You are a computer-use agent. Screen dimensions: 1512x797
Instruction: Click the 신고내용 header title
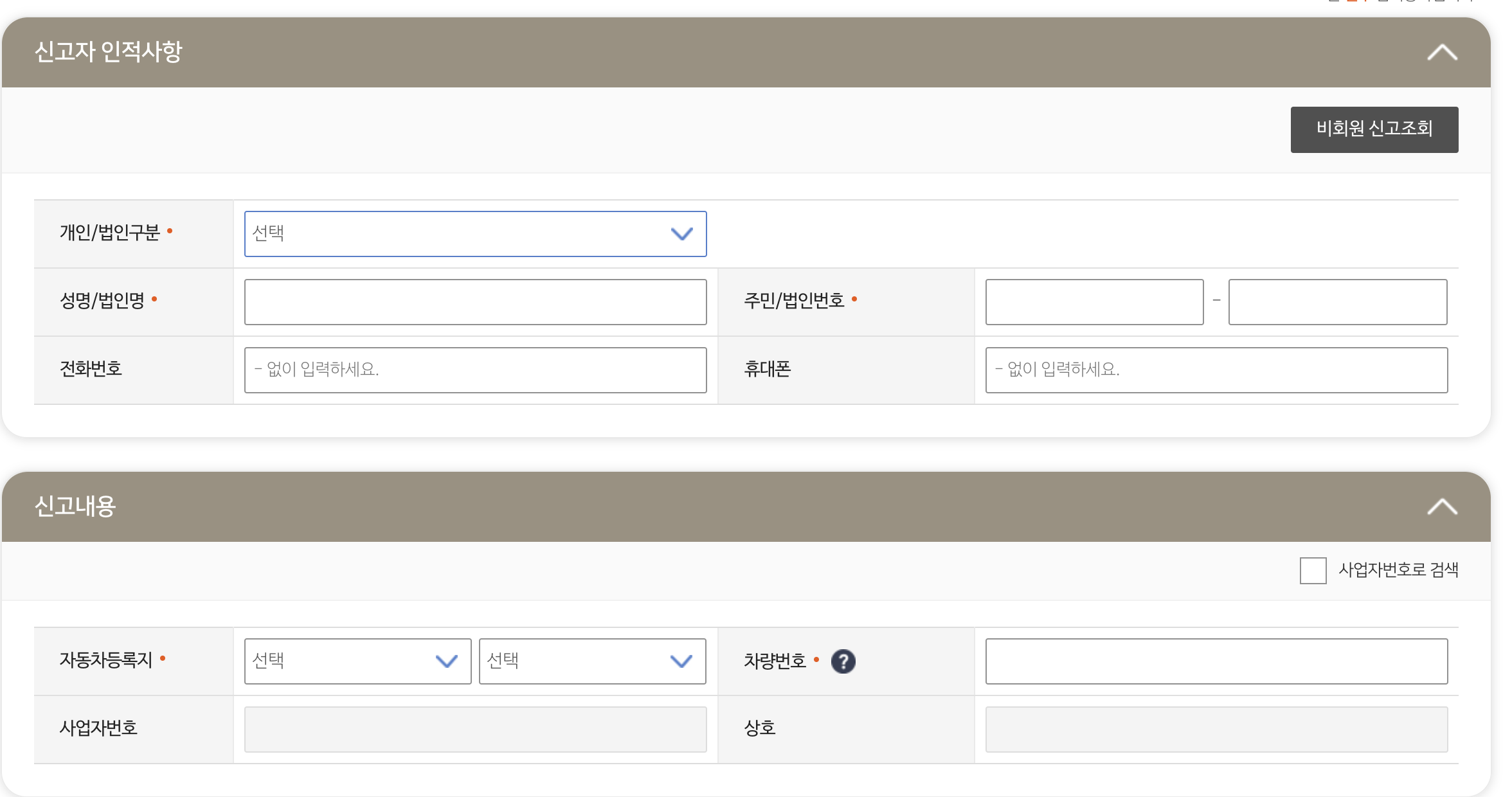(x=75, y=506)
